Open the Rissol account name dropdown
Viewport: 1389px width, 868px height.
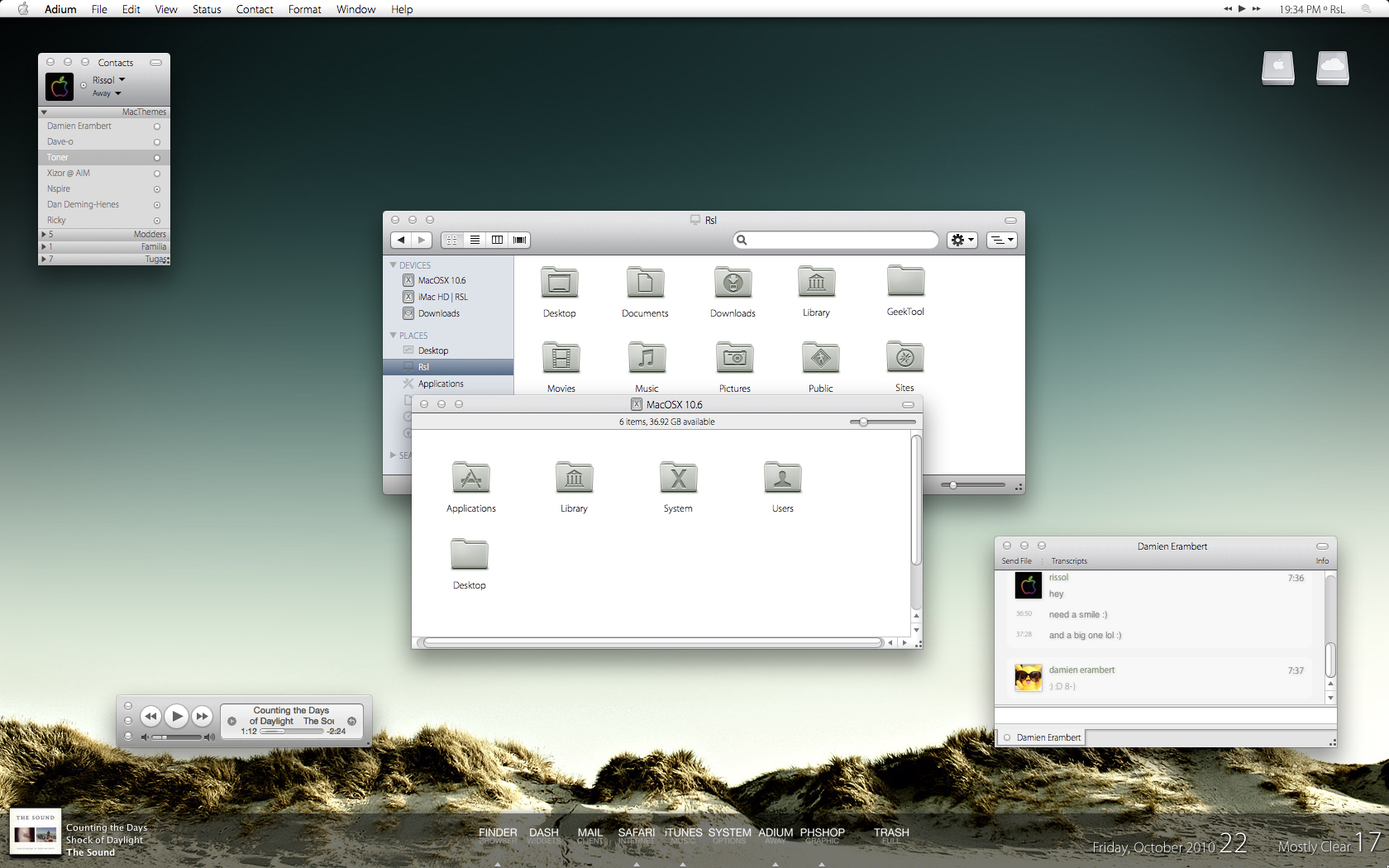tap(108, 80)
